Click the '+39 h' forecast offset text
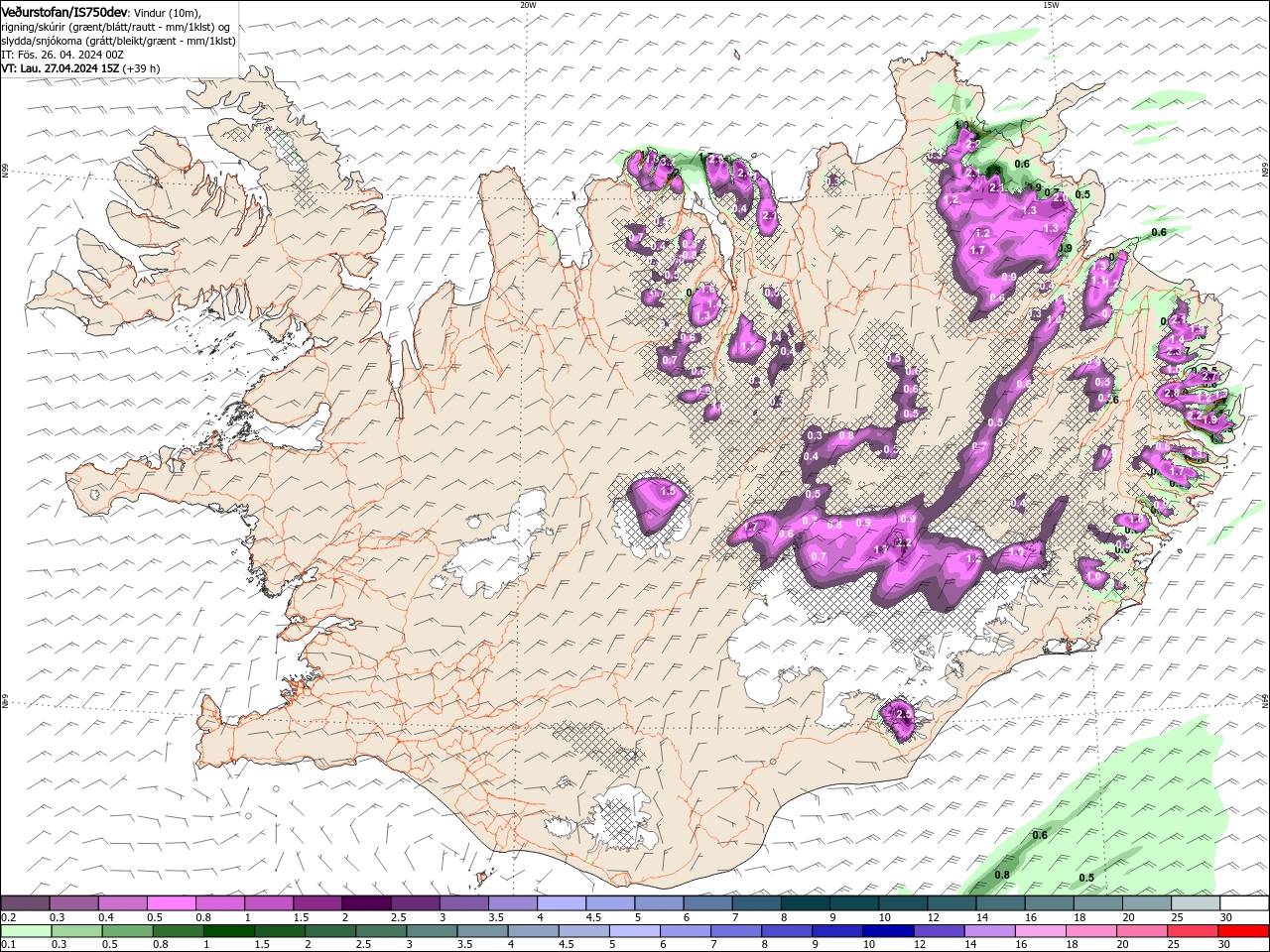Image resolution: width=1270 pixels, height=952 pixels. [142, 68]
